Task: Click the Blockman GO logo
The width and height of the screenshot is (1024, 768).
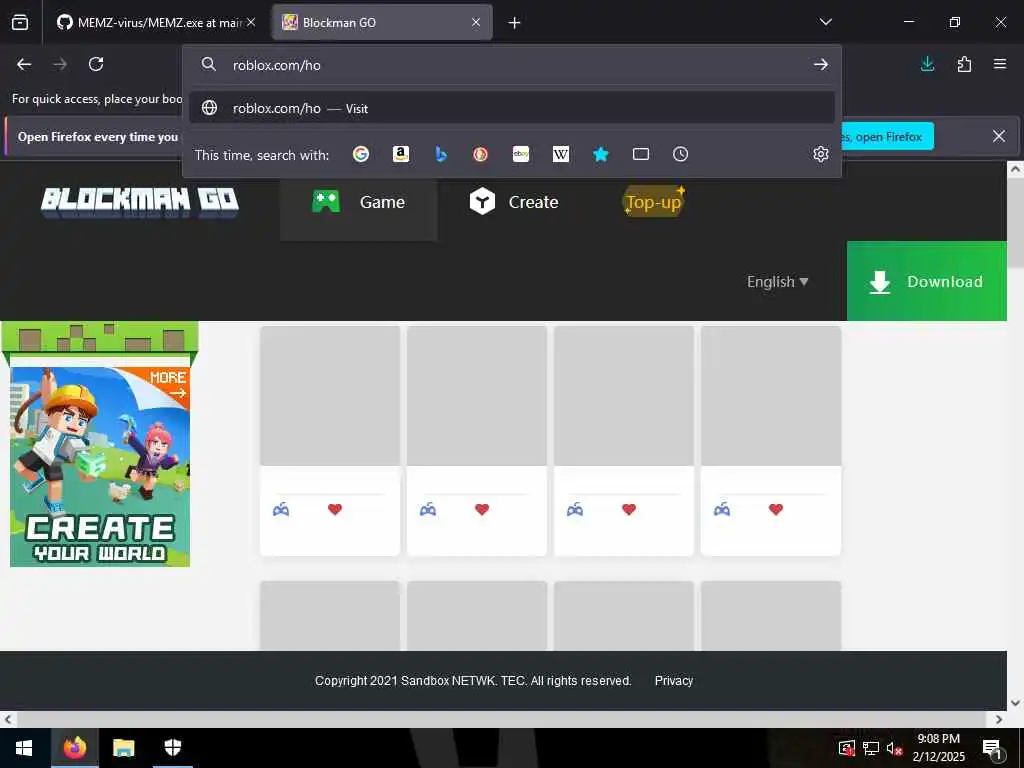Action: click(140, 201)
